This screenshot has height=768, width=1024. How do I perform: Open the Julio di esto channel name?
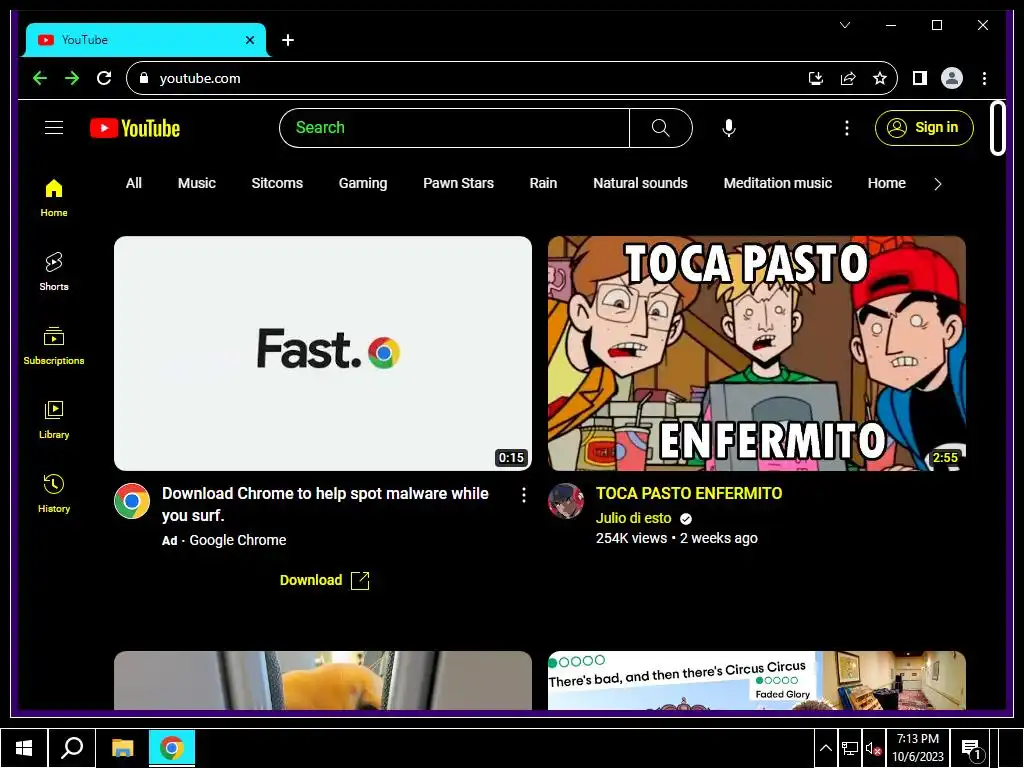pos(633,519)
